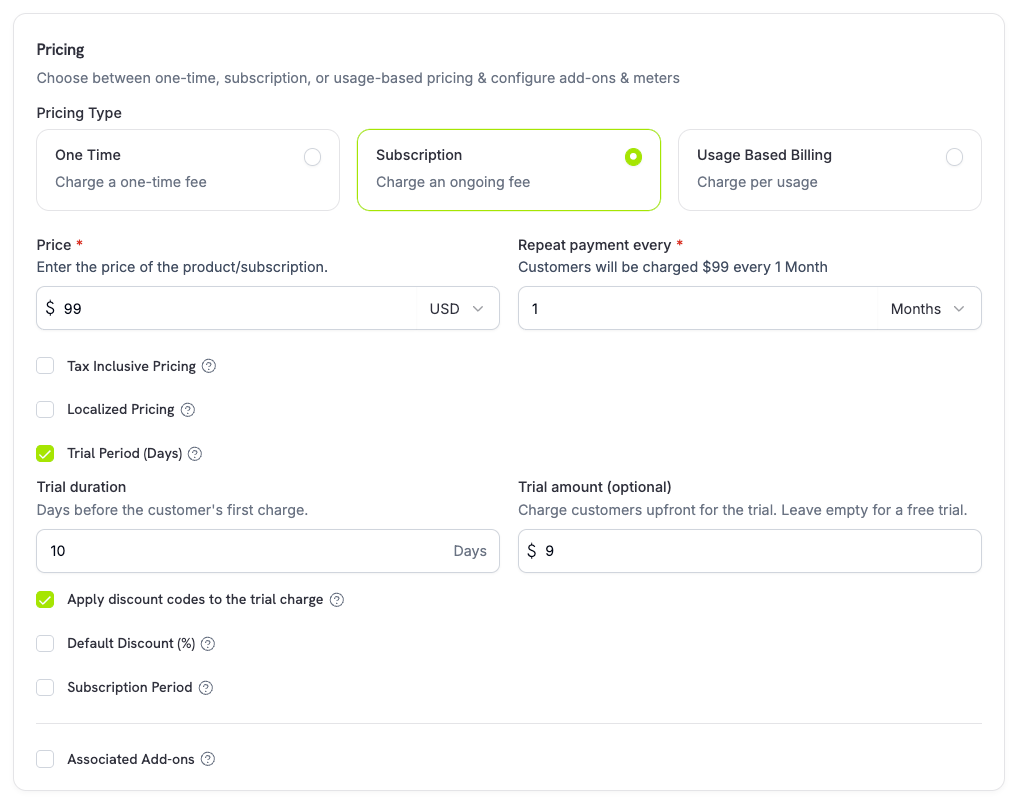Click the 'Charge per usage' card text
Screen dimensions: 1014x809
[x=757, y=182]
